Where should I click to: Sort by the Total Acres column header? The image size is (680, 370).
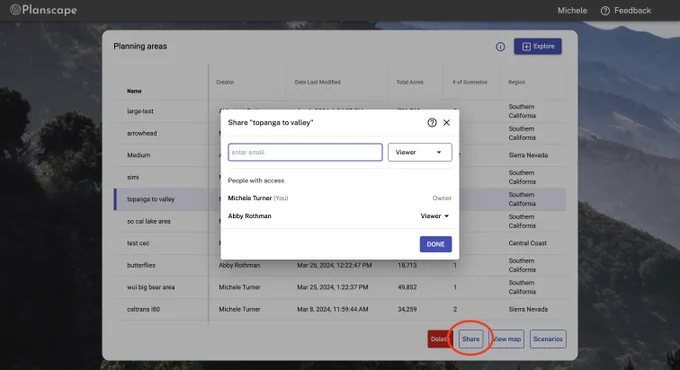click(x=410, y=82)
